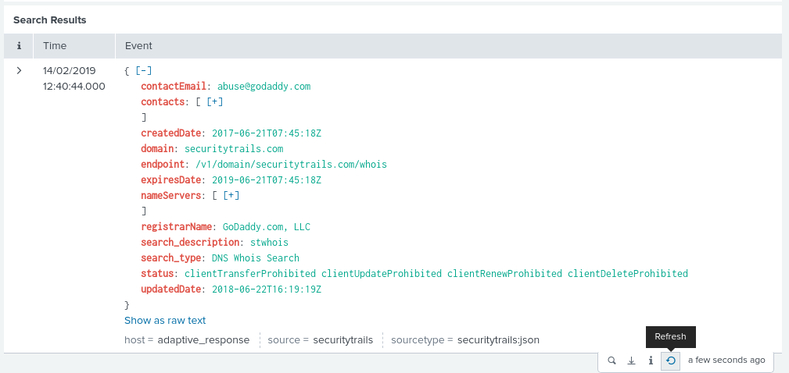Image resolution: width=789 pixels, height=373 pixels.
Task: Click the search_description field key
Action: (x=190, y=242)
